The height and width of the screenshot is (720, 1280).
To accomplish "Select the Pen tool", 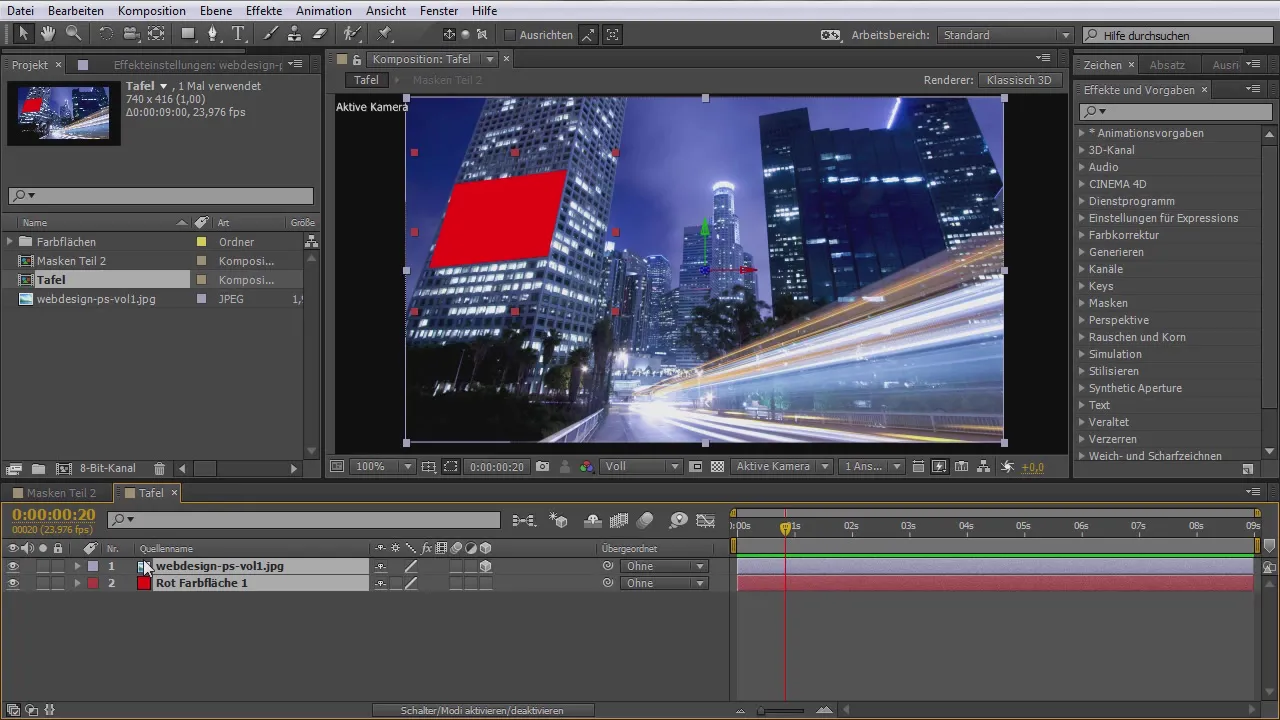I will pyautogui.click(x=212, y=34).
